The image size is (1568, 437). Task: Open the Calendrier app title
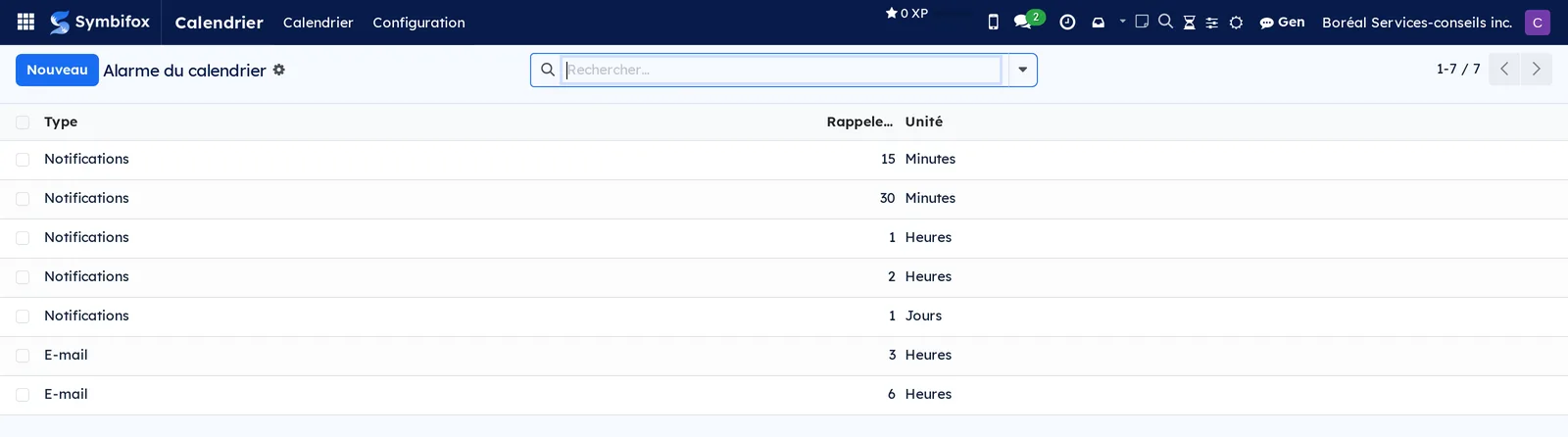(x=219, y=22)
